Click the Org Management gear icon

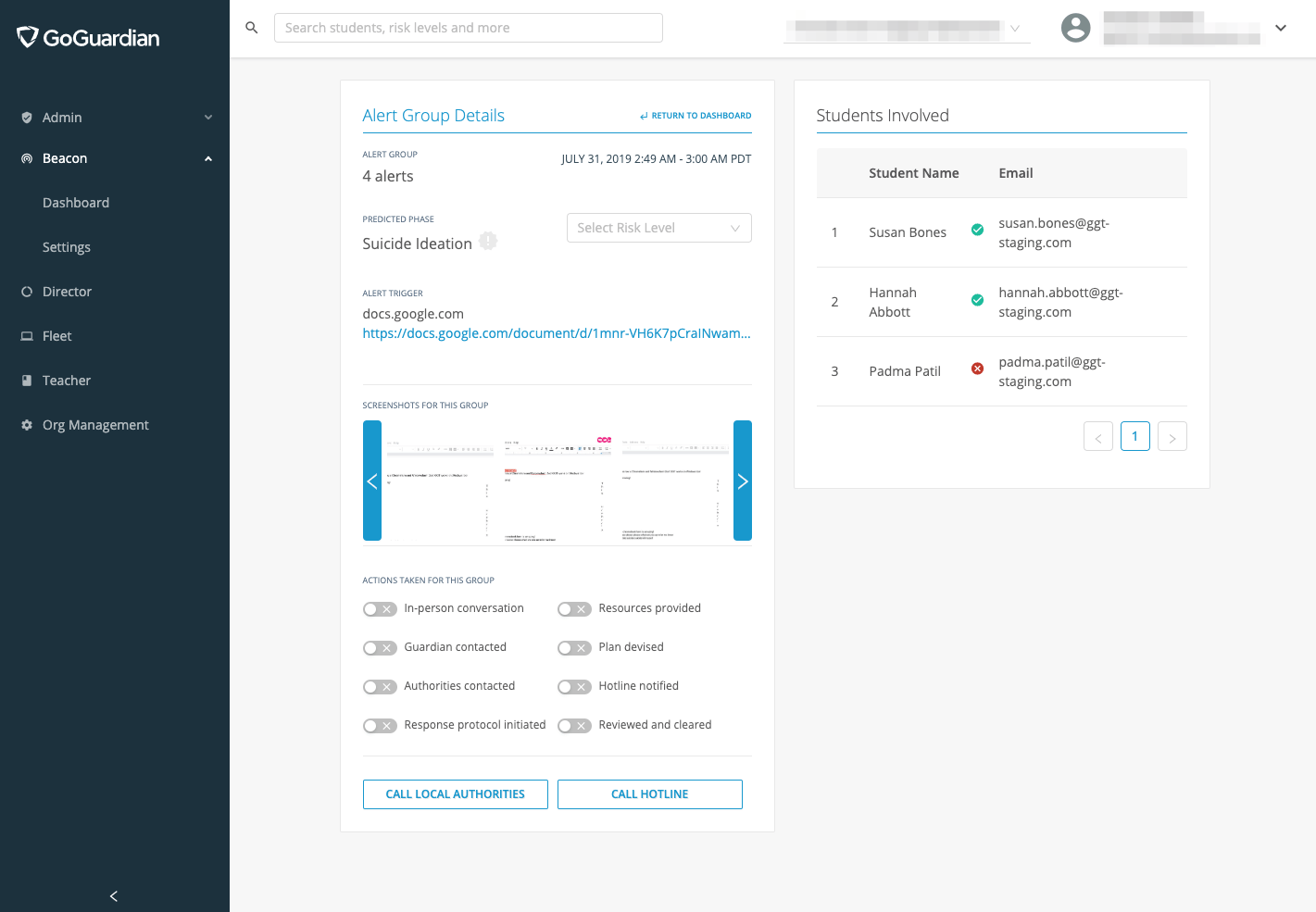tap(27, 425)
